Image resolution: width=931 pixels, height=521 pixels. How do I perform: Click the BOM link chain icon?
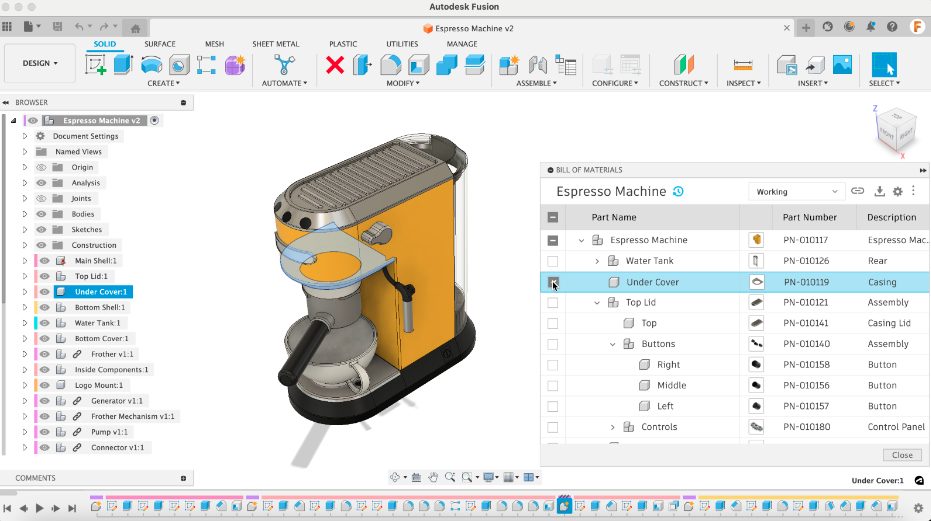pos(857,191)
